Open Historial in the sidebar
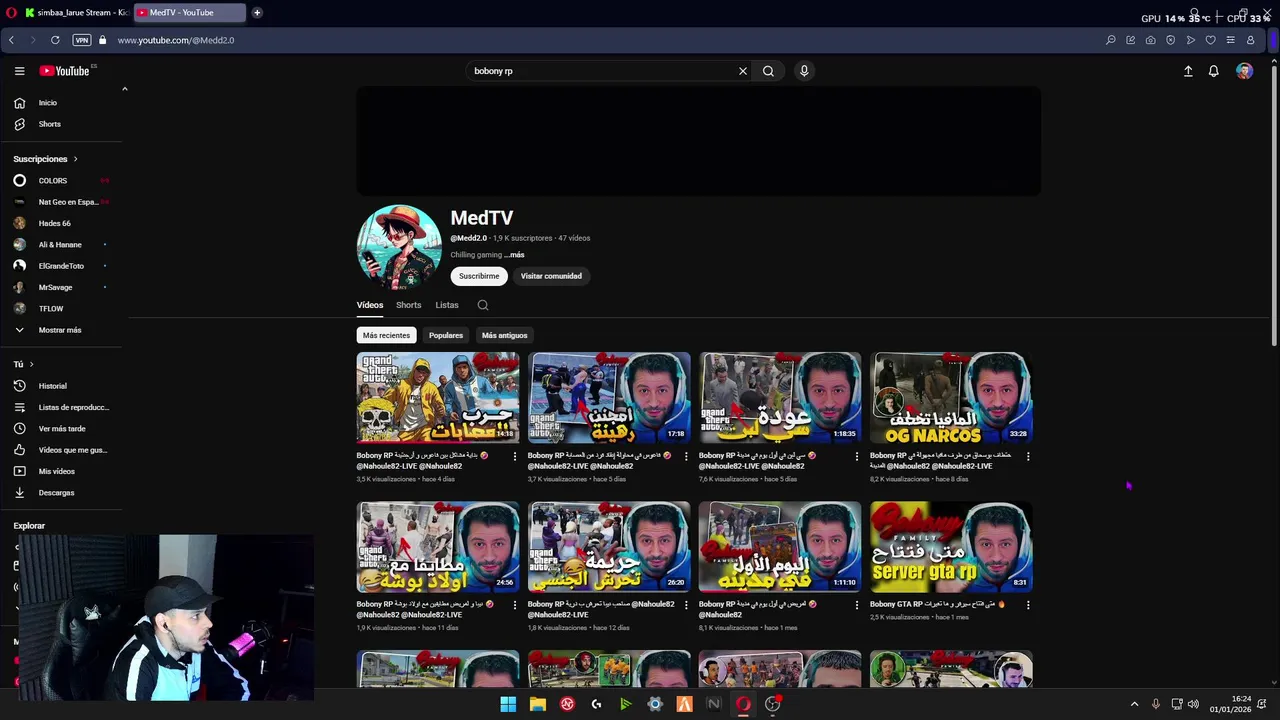 [62, 386]
